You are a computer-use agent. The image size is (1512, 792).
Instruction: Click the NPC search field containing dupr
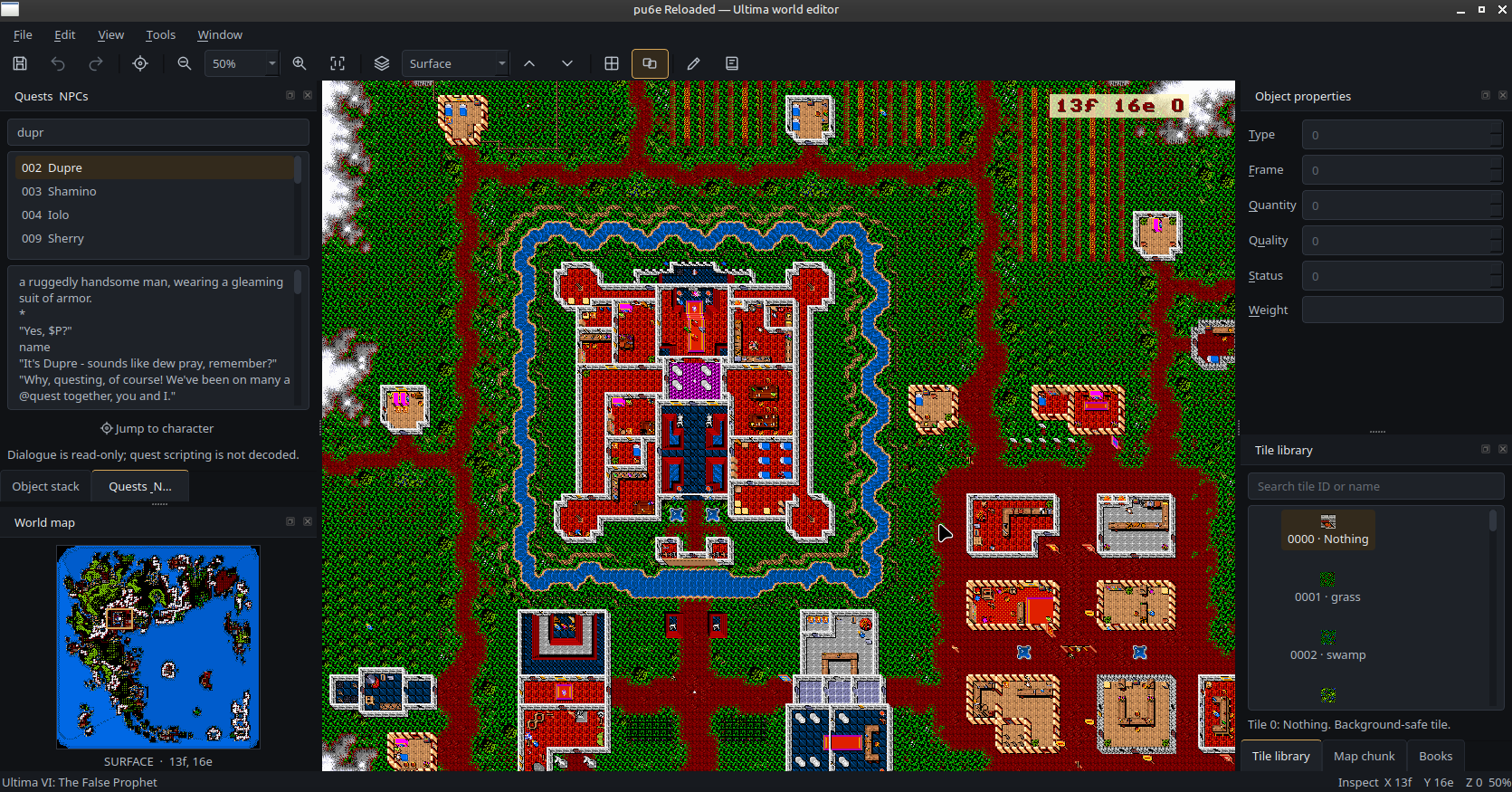(158, 132)
